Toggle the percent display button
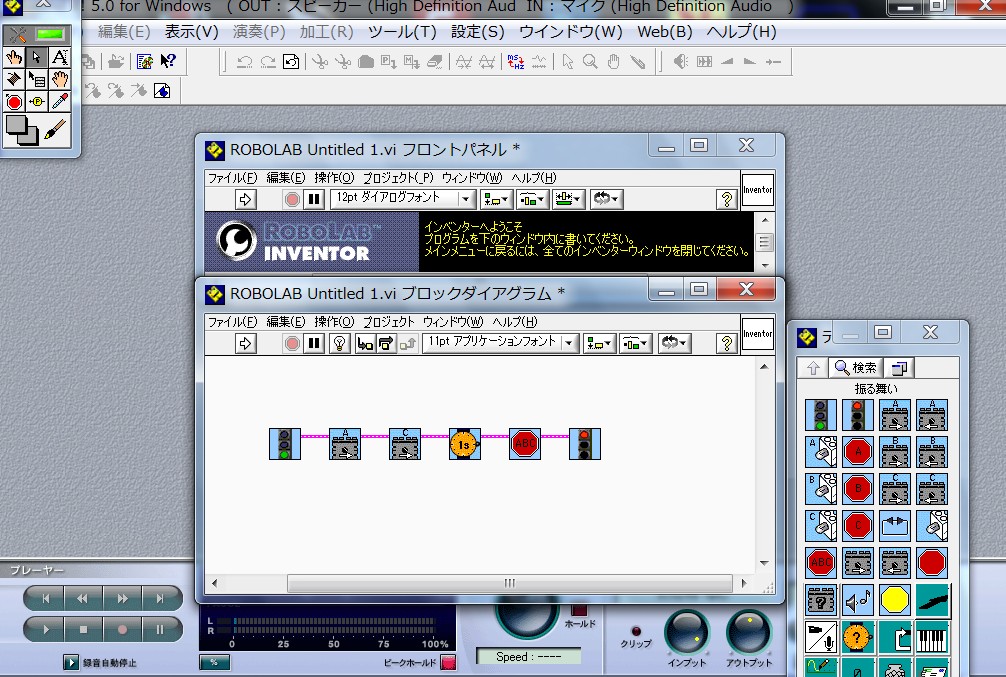This screenshot has height=677, width=1006. pos(214,662)
